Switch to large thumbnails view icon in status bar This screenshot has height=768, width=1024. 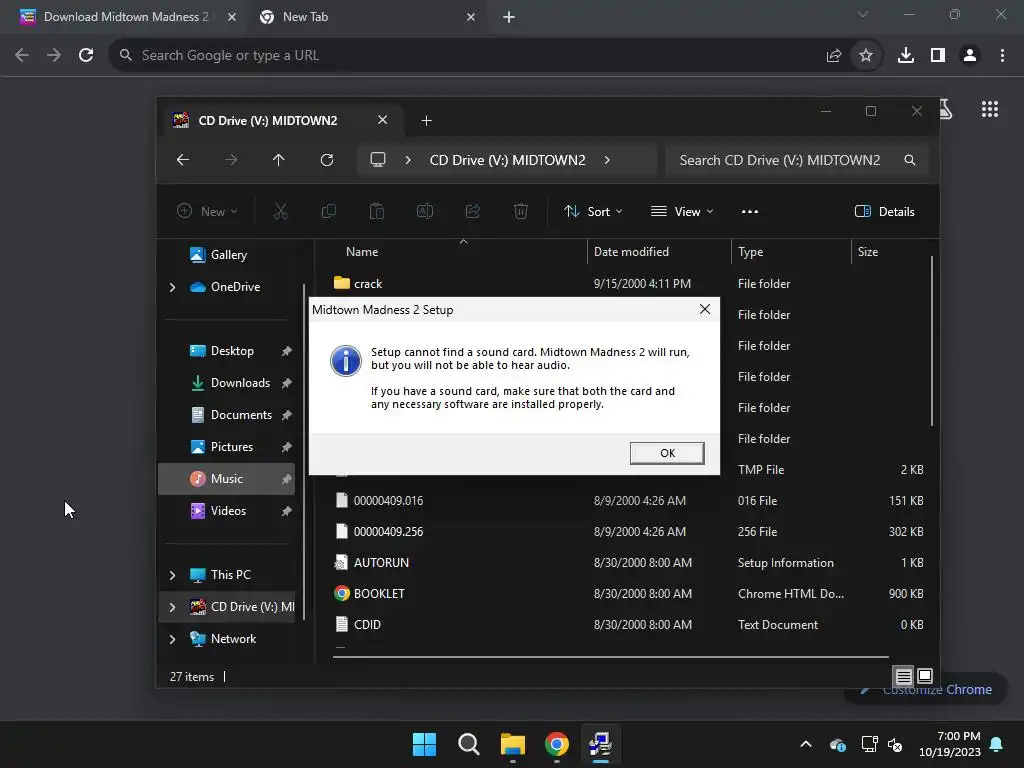point(925,676)
